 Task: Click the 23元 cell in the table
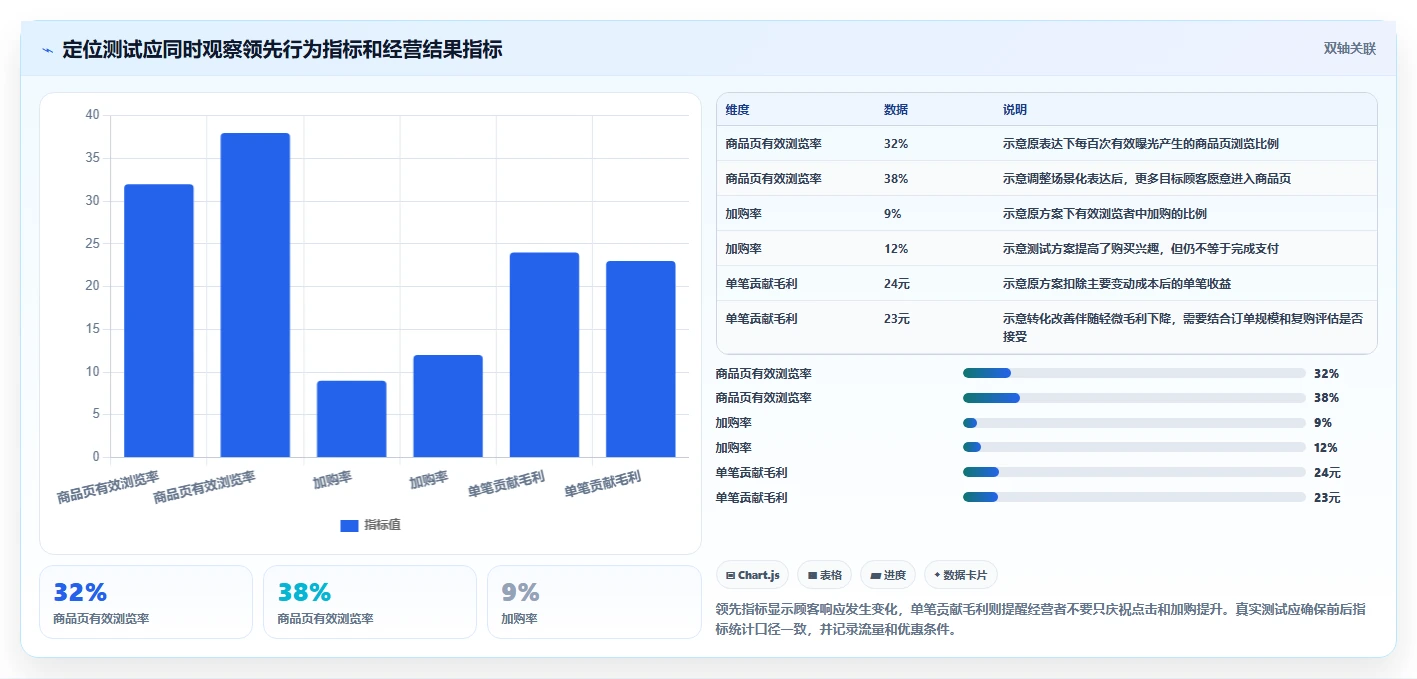click(x=897, y=319)
